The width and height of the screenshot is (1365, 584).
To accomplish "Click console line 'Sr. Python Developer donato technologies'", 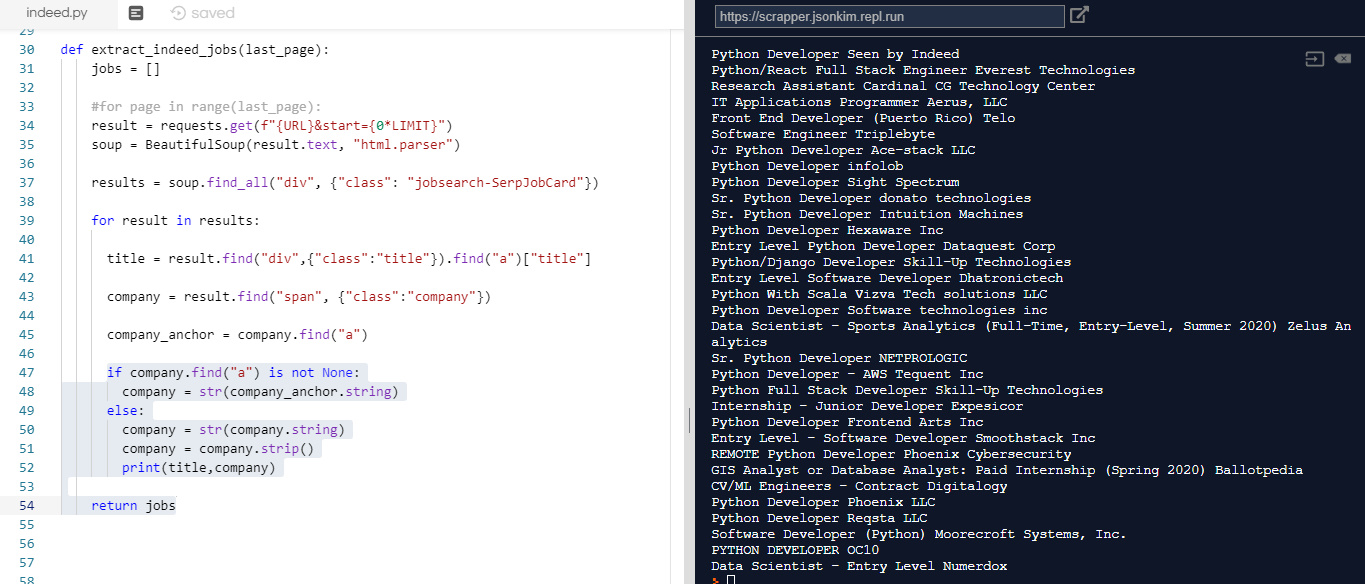I will click(x=871, y=198).
